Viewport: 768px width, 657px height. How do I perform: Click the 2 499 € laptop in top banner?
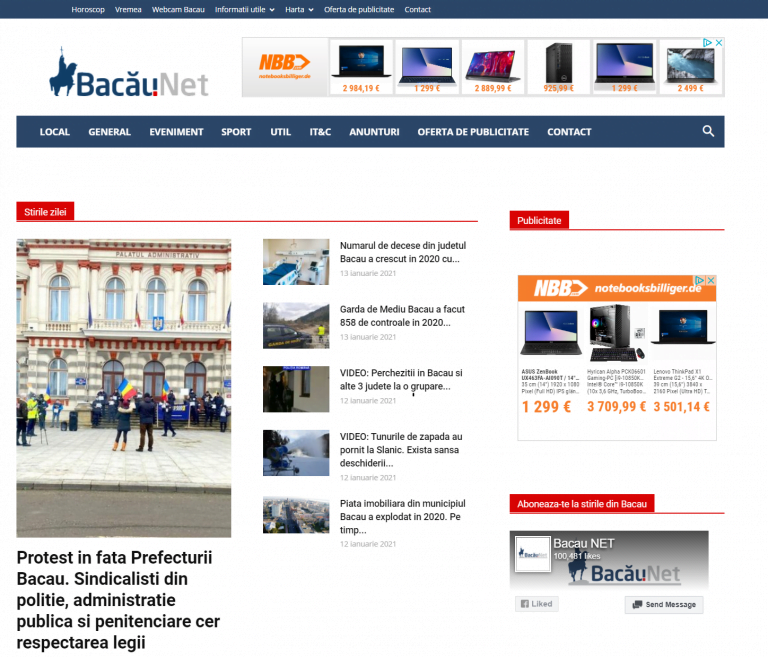[690, 68]
